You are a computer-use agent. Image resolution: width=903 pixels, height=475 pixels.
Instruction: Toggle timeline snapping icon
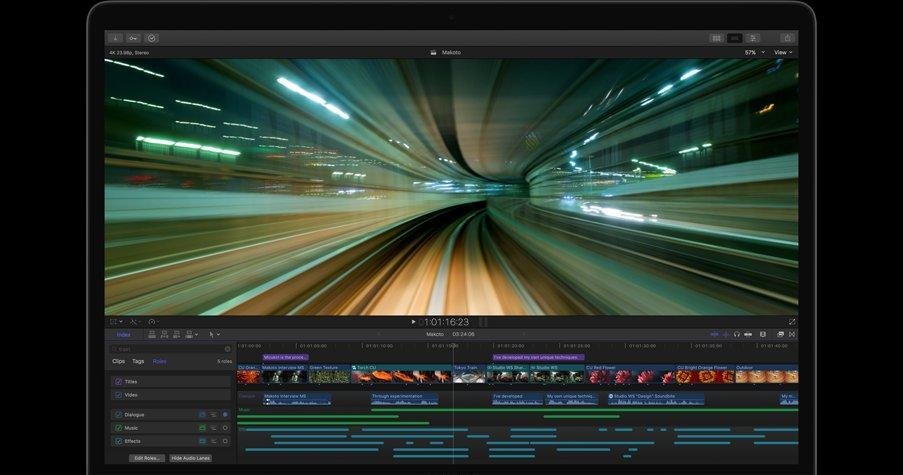click(748, 334)
